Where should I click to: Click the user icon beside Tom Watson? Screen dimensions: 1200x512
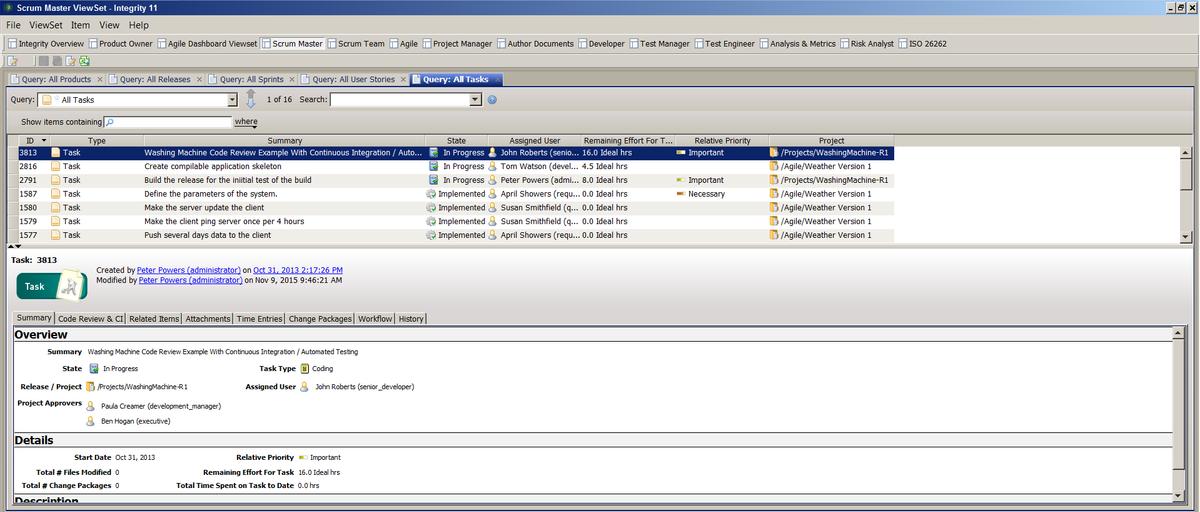click(x=492, y=167)
